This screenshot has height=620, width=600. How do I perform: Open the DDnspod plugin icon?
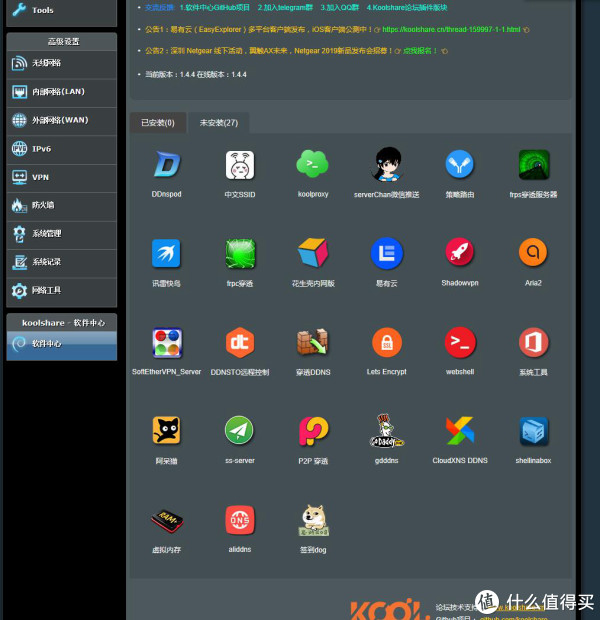pyautogui.click(x=167, y=164)
